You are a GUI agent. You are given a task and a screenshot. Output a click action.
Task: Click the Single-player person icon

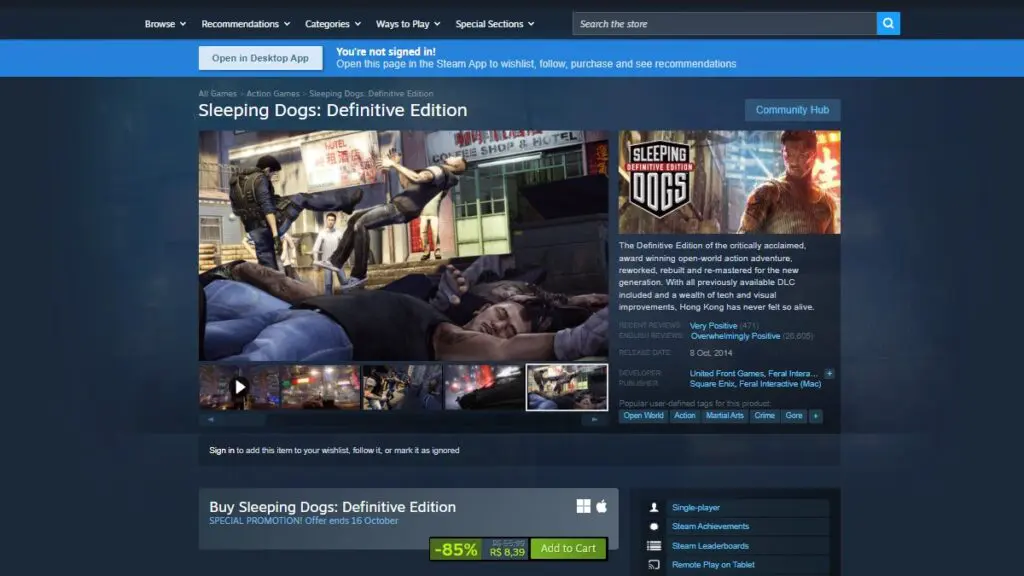click(x=654, y=508)
